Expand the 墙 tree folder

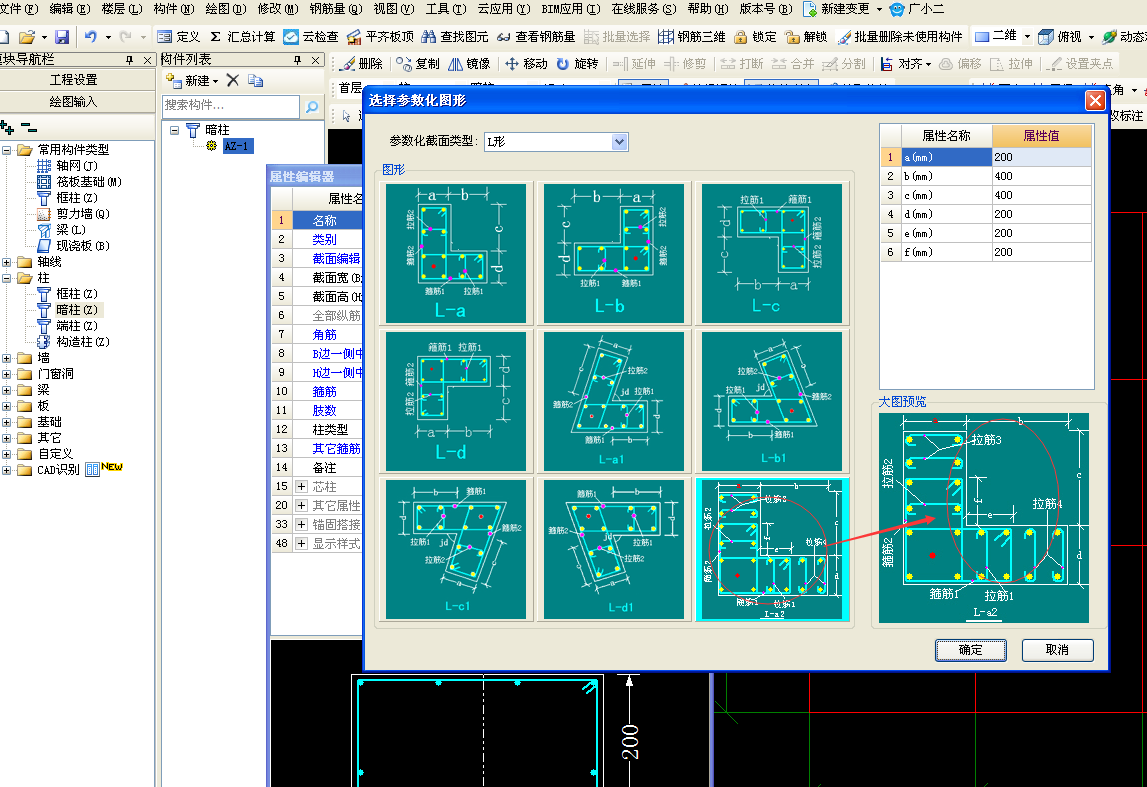pos(7,358)
